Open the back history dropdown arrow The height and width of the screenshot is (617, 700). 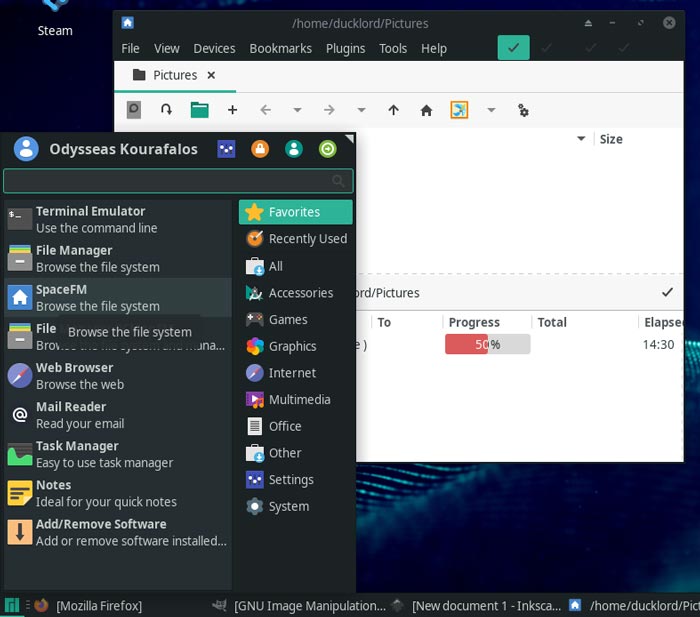[297, 110]
